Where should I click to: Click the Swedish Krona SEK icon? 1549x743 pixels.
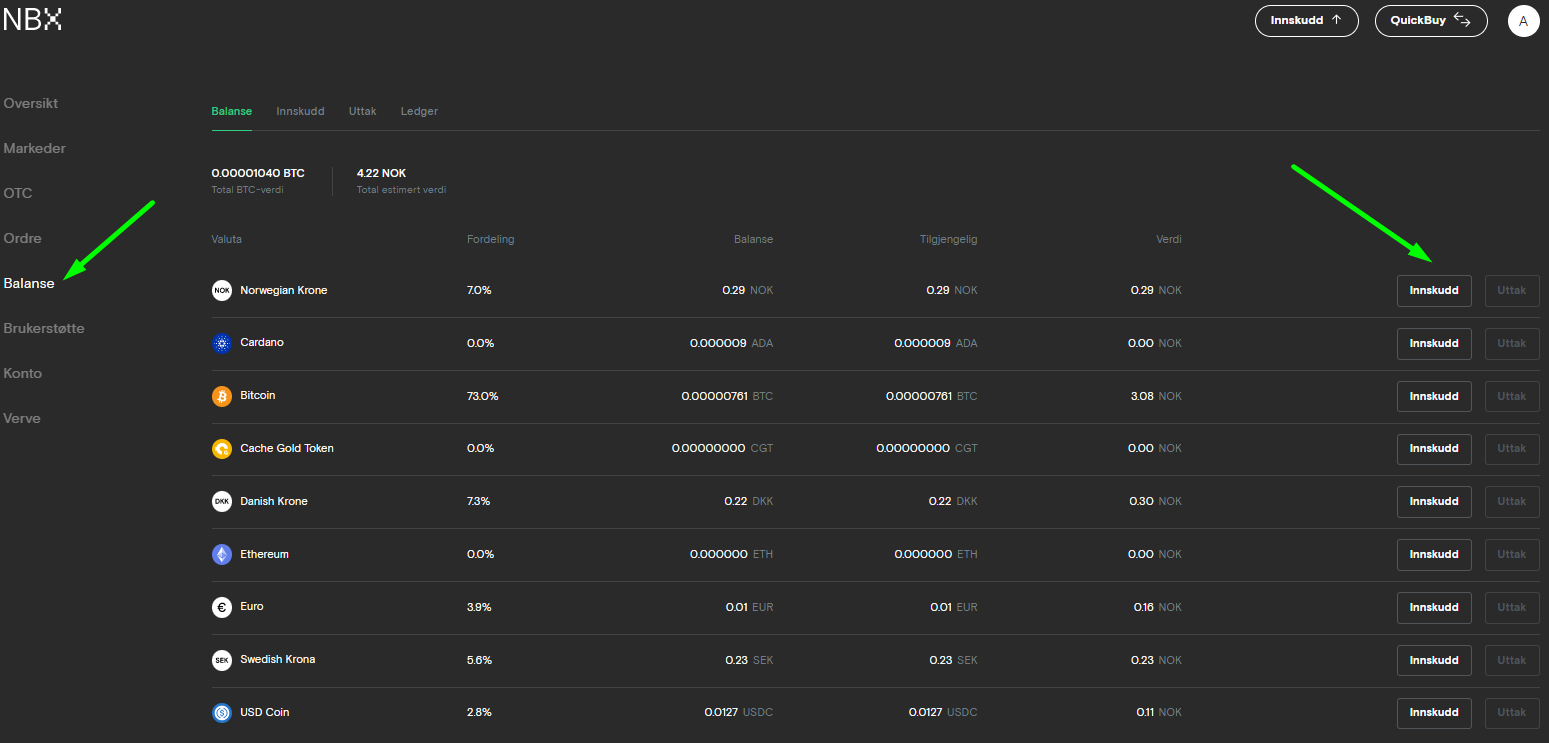click(222, 660)
